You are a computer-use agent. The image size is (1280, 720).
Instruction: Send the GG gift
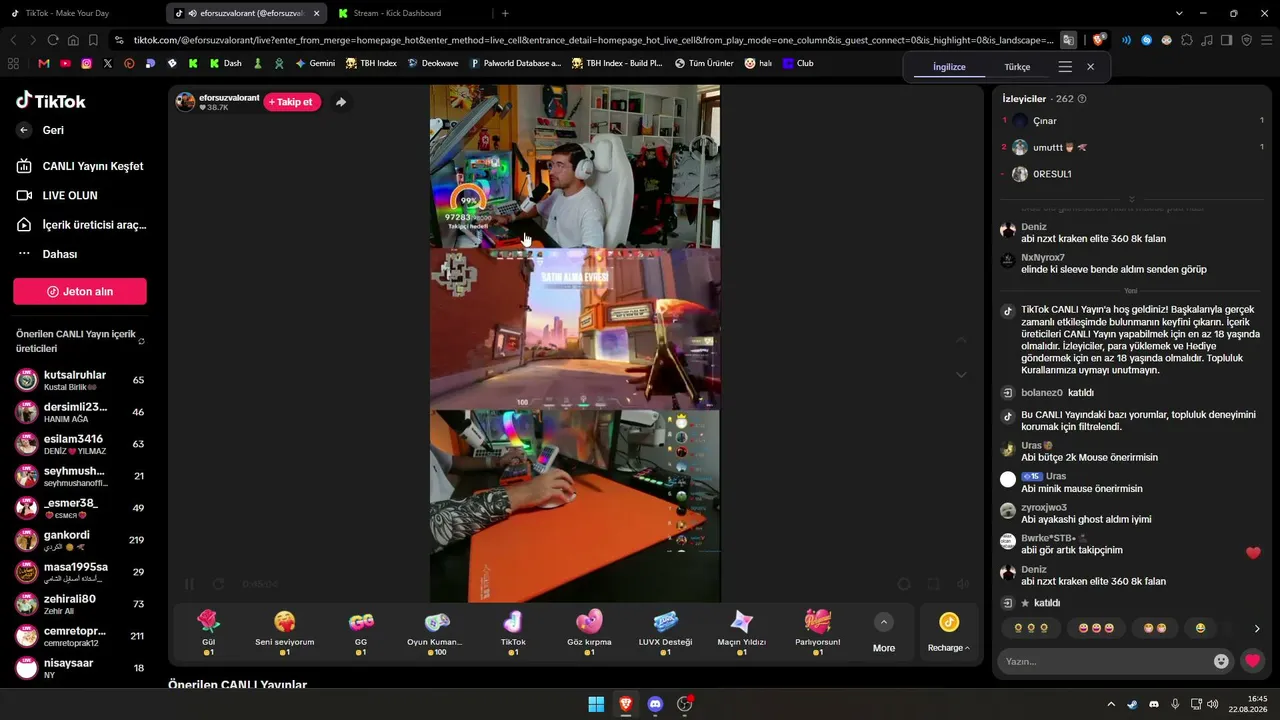pyautogui.click(x=361, y=632)
